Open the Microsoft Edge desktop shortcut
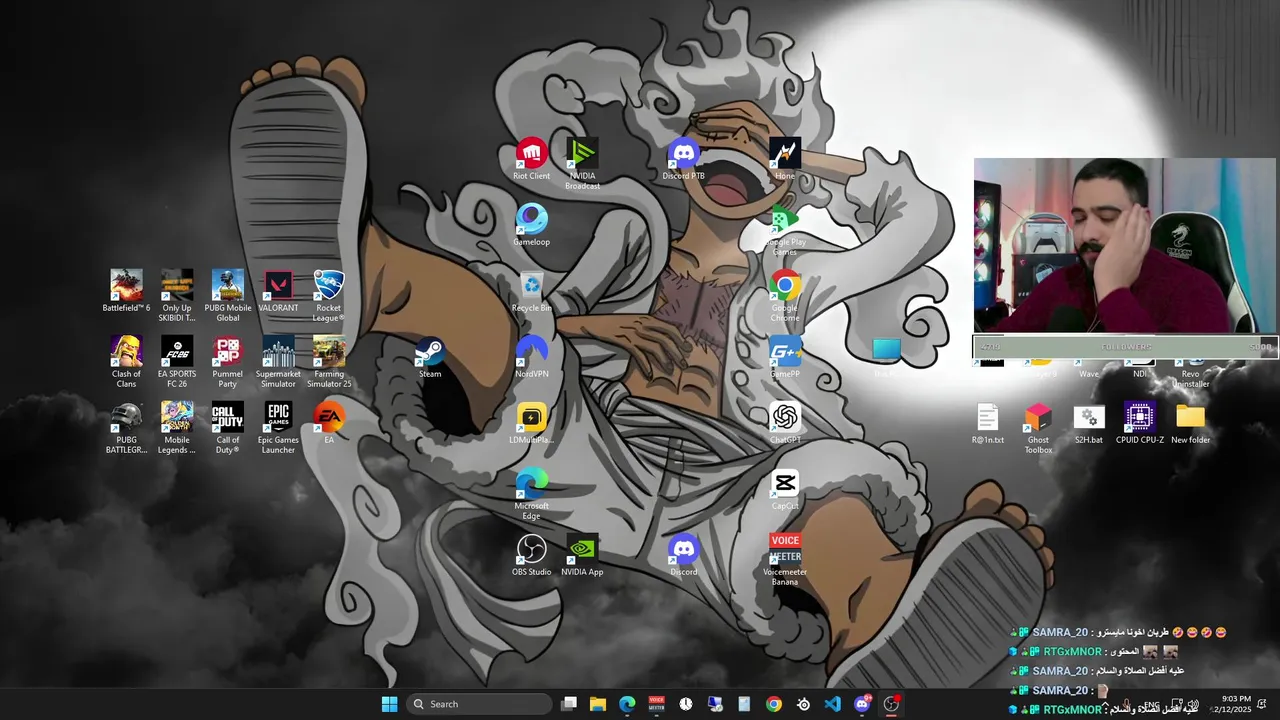 point(531,494)
